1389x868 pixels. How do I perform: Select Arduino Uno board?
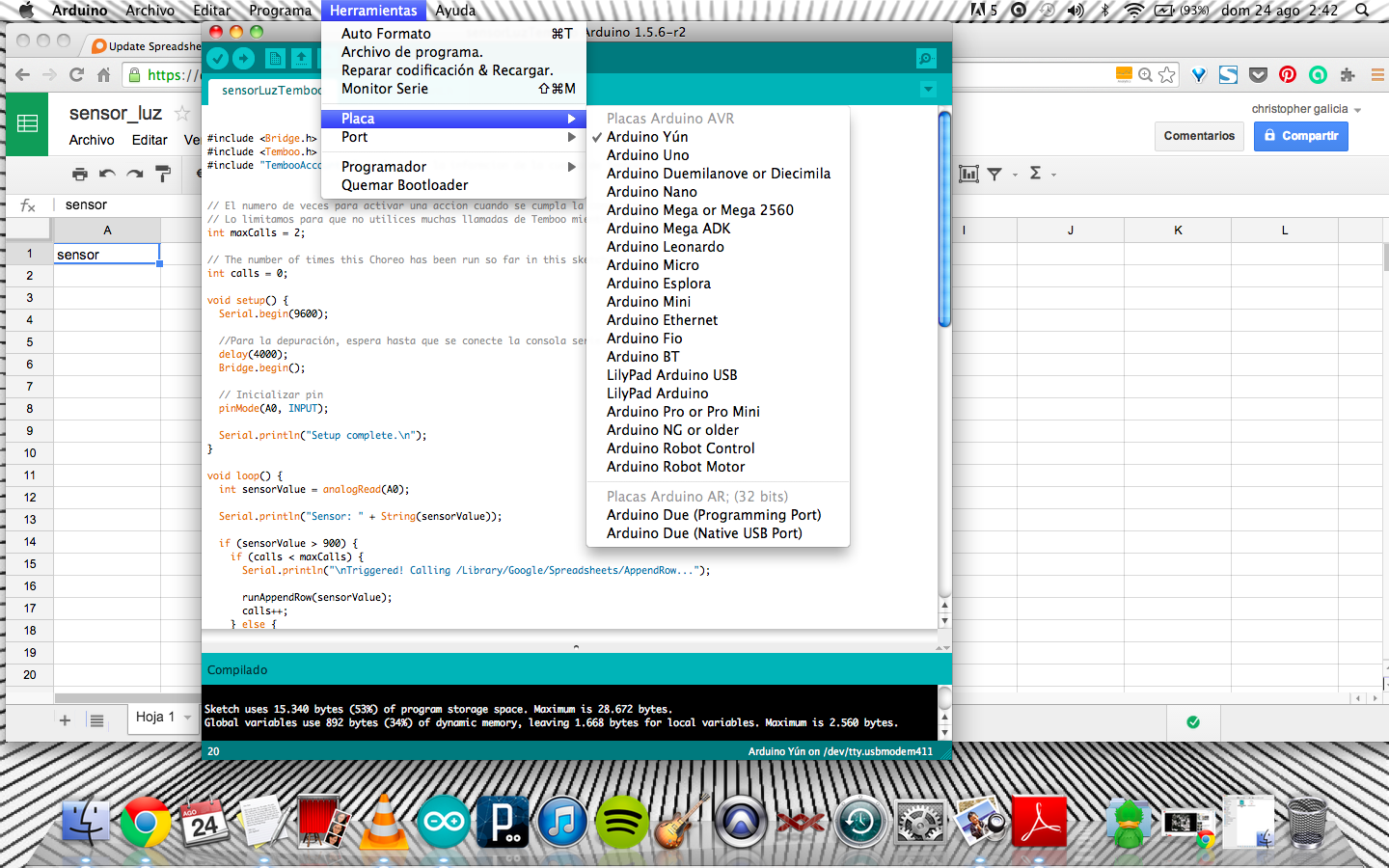[x=718, y=155]
